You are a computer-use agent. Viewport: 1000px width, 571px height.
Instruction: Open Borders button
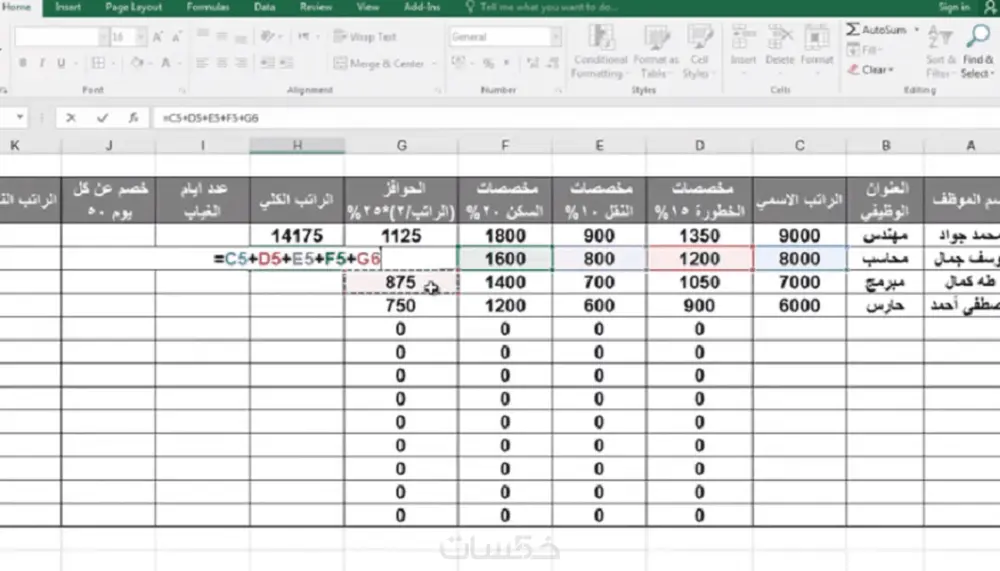pos(98,63)
